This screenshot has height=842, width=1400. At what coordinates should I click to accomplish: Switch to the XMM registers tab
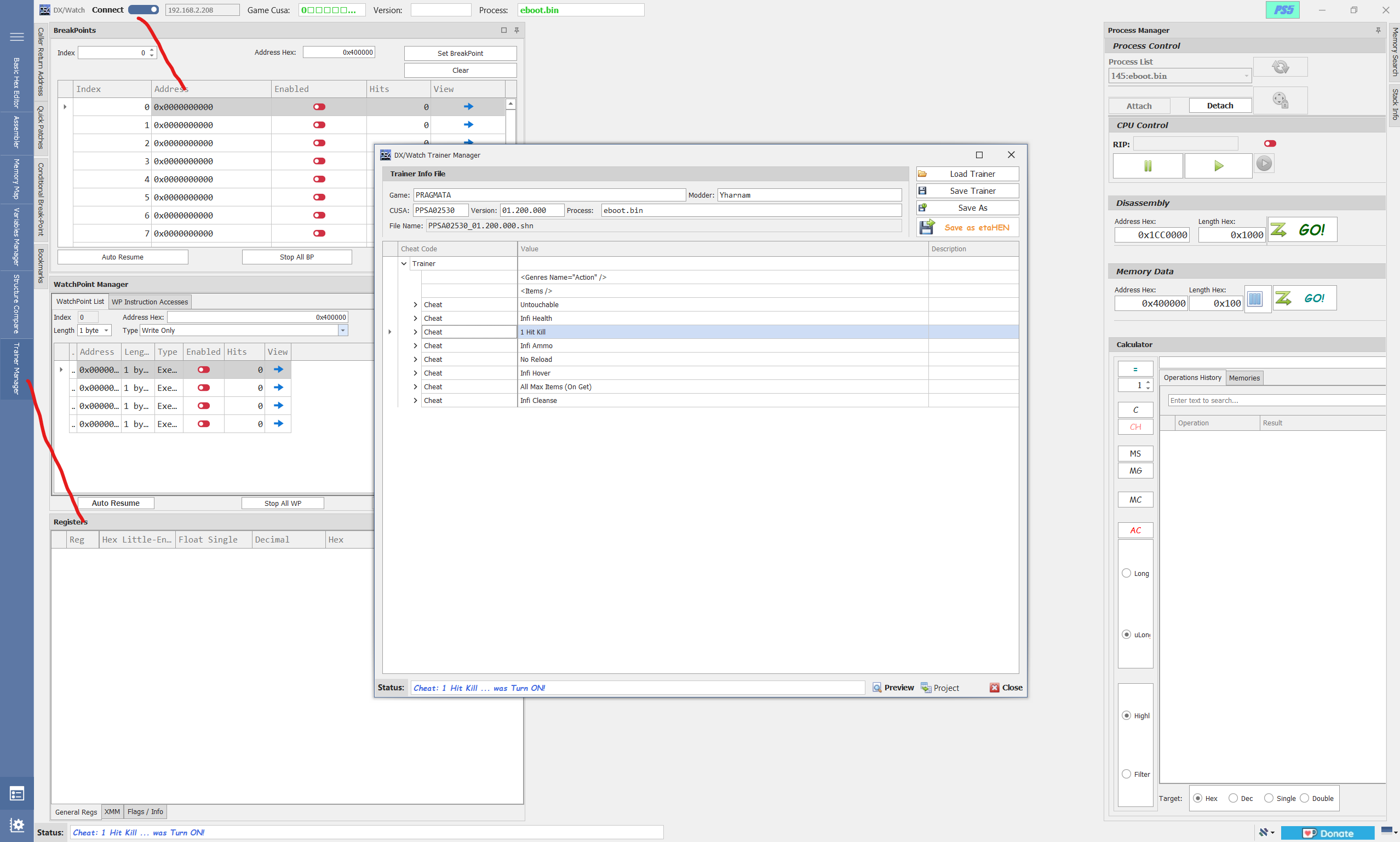(x=112, y=812)
